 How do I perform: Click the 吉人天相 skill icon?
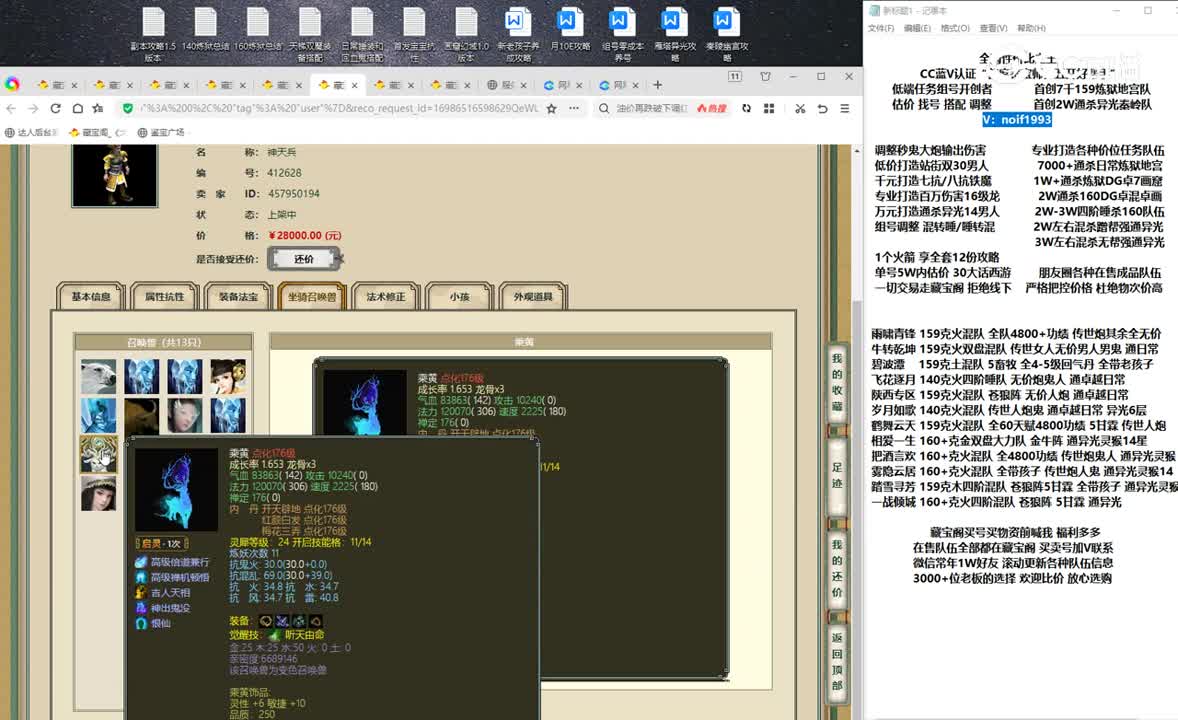point(140,592)
